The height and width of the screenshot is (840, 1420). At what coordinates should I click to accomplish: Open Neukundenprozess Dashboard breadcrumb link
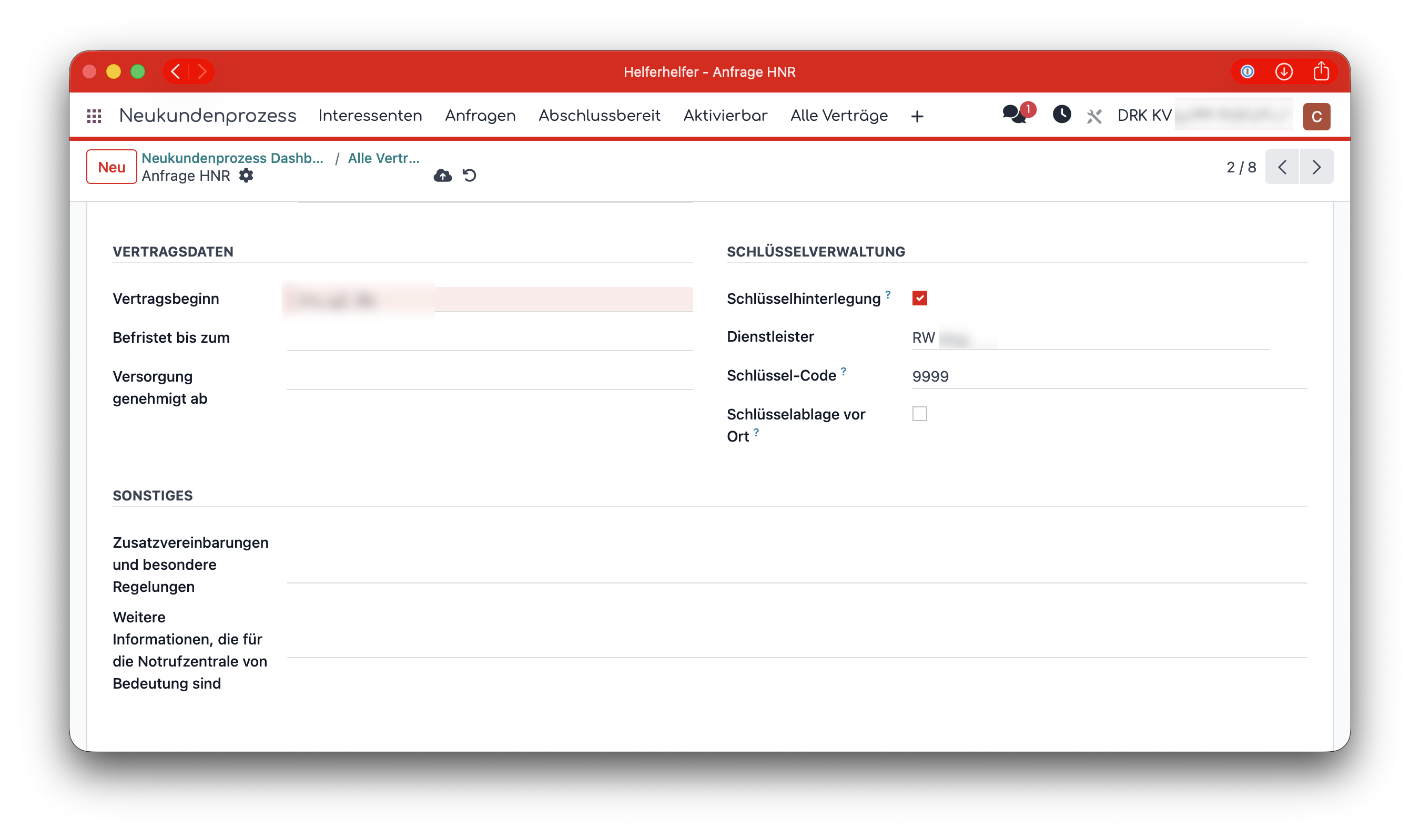(232, 158)
